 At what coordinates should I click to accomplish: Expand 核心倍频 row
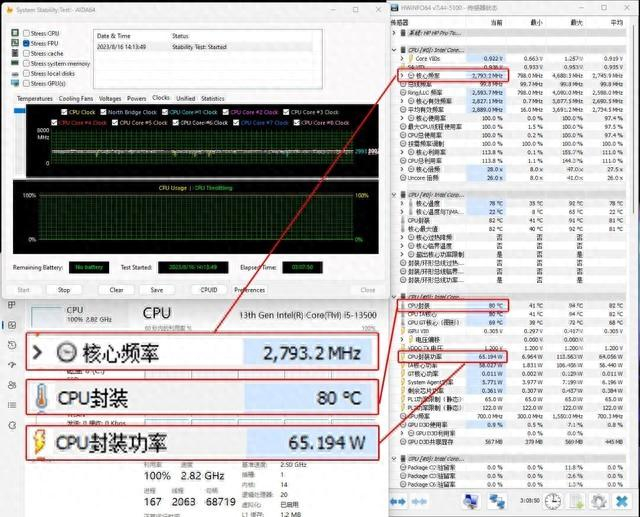pos(402,169)
